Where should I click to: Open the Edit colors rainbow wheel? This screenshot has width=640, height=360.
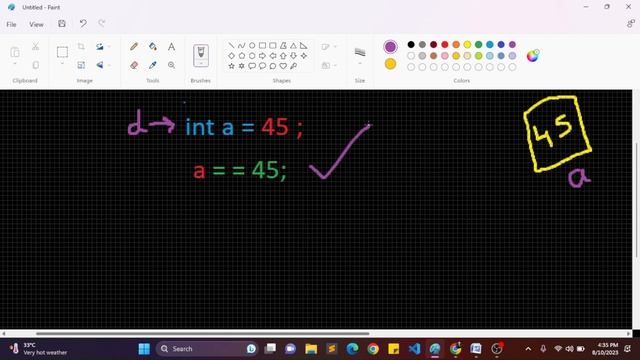pos(533,56)
